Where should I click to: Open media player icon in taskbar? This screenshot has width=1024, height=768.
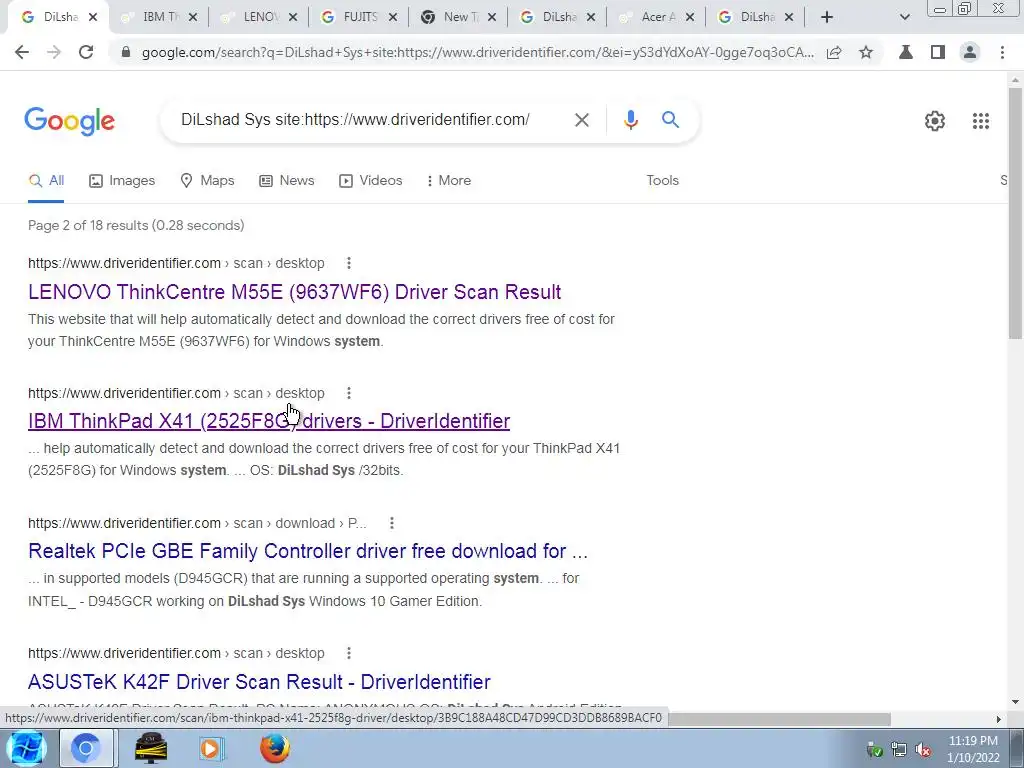(x=212, y=748)
